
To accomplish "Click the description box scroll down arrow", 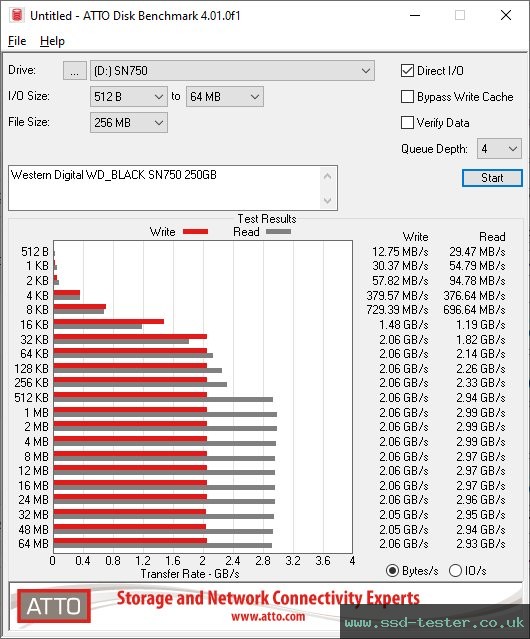I will click(328, 200).
